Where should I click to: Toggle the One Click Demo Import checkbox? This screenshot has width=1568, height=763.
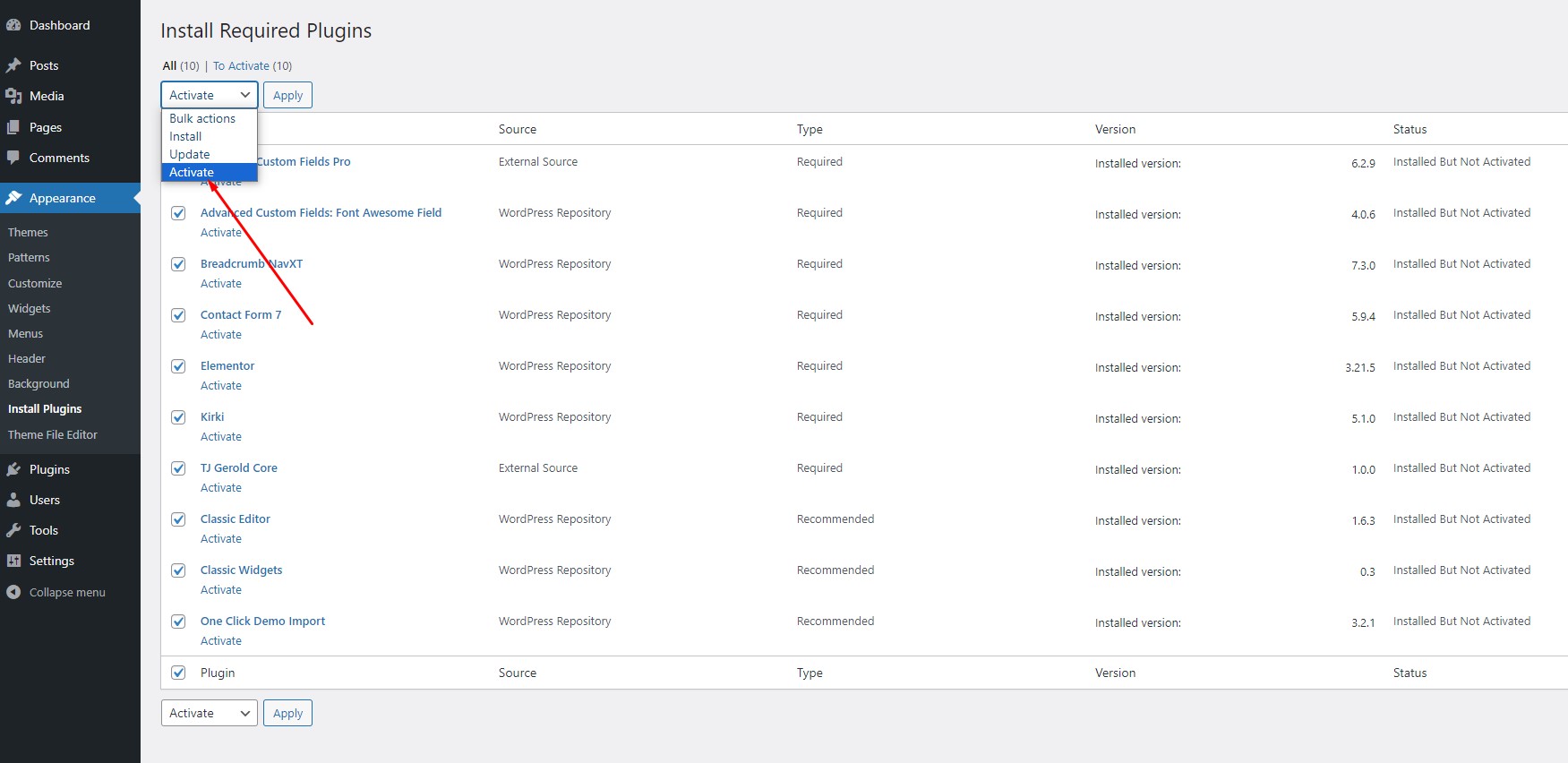[178, 622]
